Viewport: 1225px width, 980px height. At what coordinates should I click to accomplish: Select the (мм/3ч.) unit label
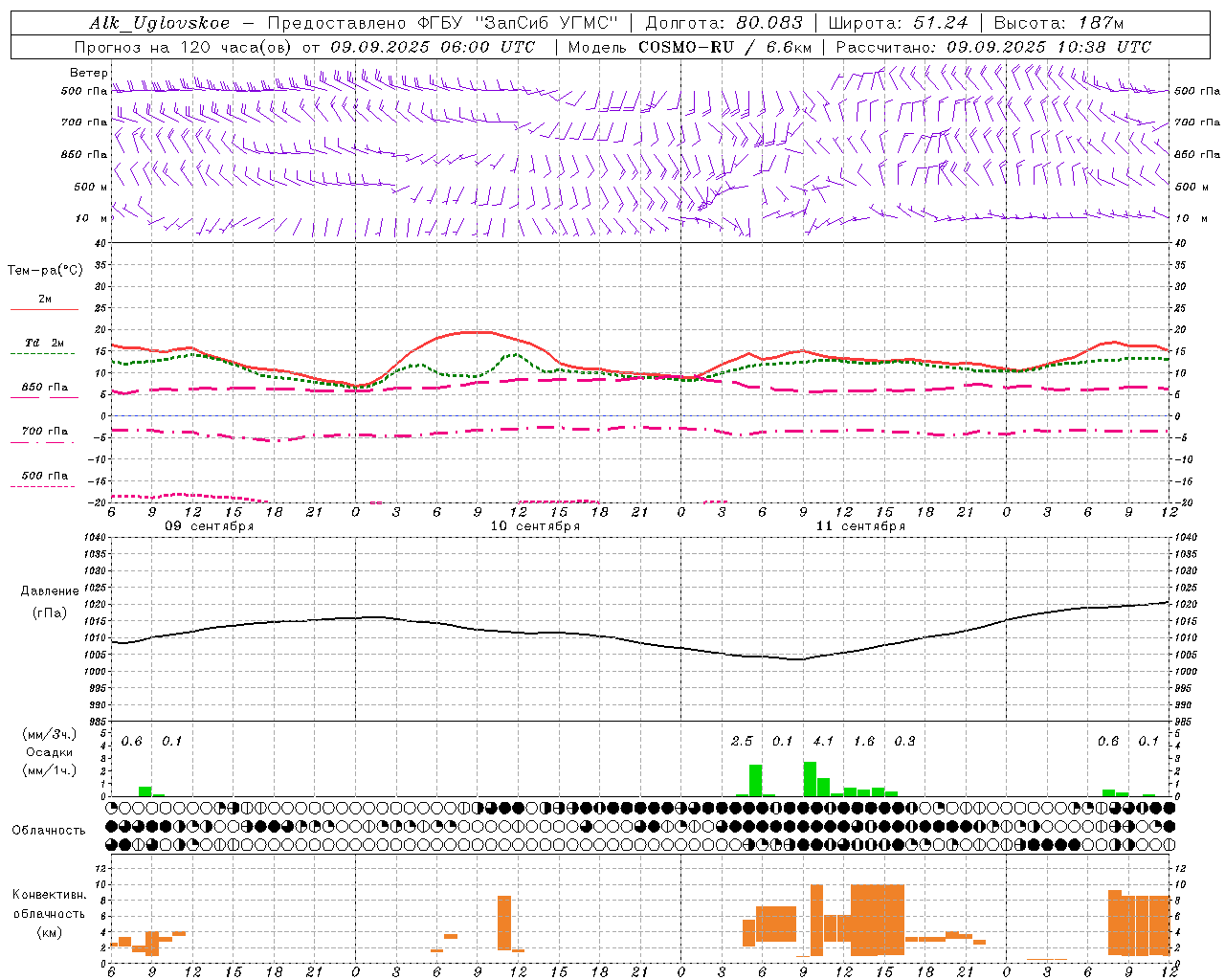(49, 734)
